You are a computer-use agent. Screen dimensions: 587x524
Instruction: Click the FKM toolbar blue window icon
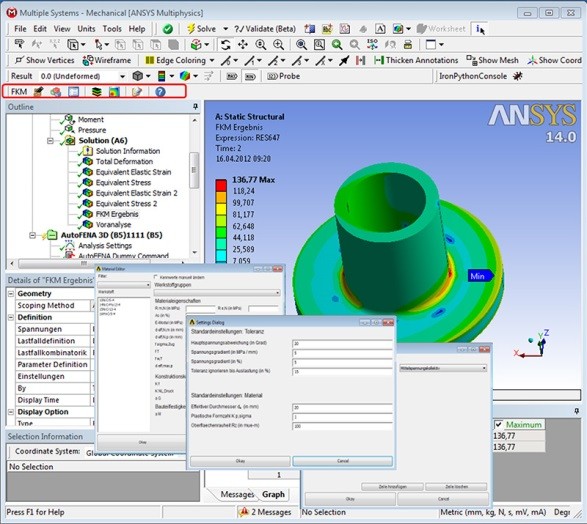[x=73, y=92]
